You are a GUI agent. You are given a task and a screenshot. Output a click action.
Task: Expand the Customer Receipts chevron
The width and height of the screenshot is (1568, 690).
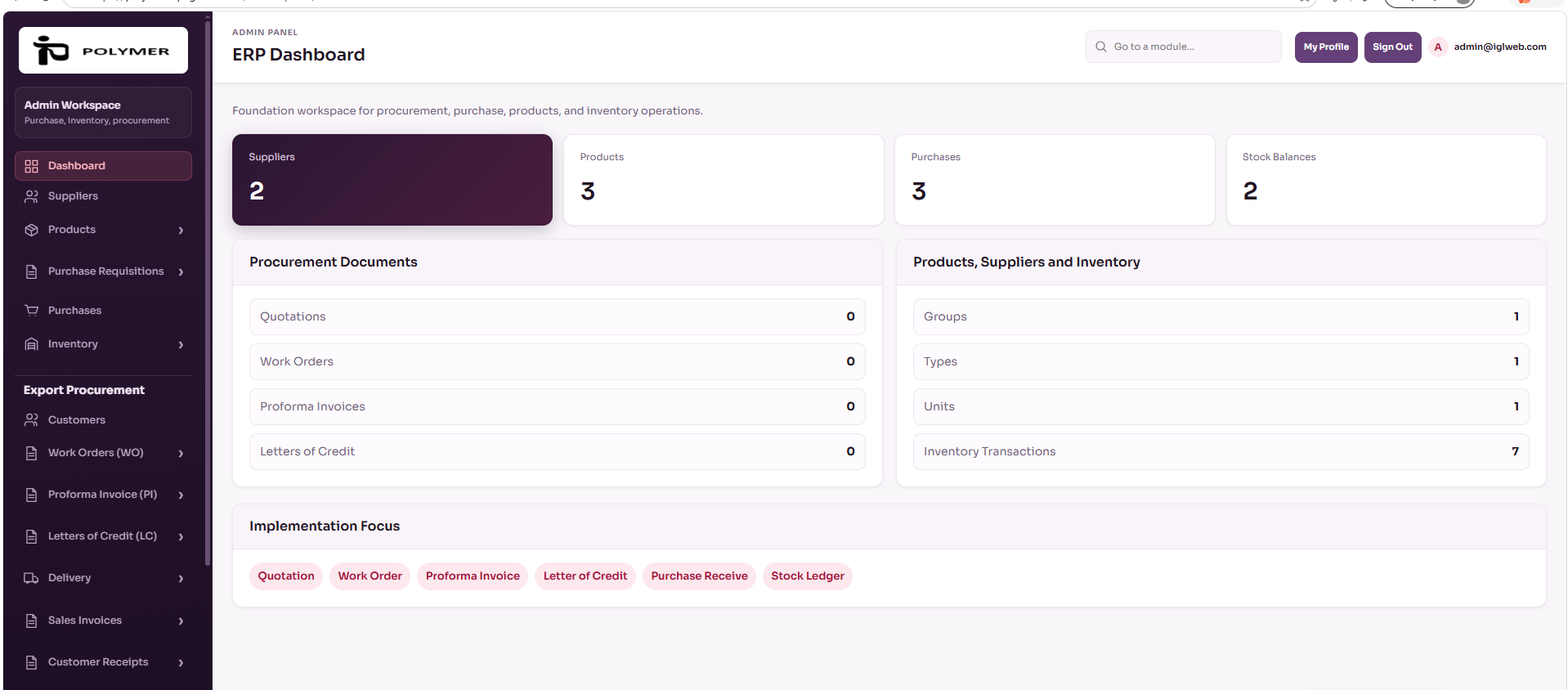pos(181,663)
